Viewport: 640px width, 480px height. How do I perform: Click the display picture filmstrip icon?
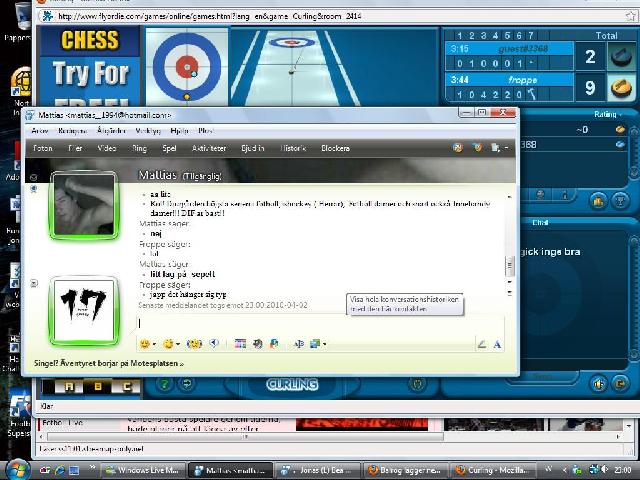coord(240,344)
